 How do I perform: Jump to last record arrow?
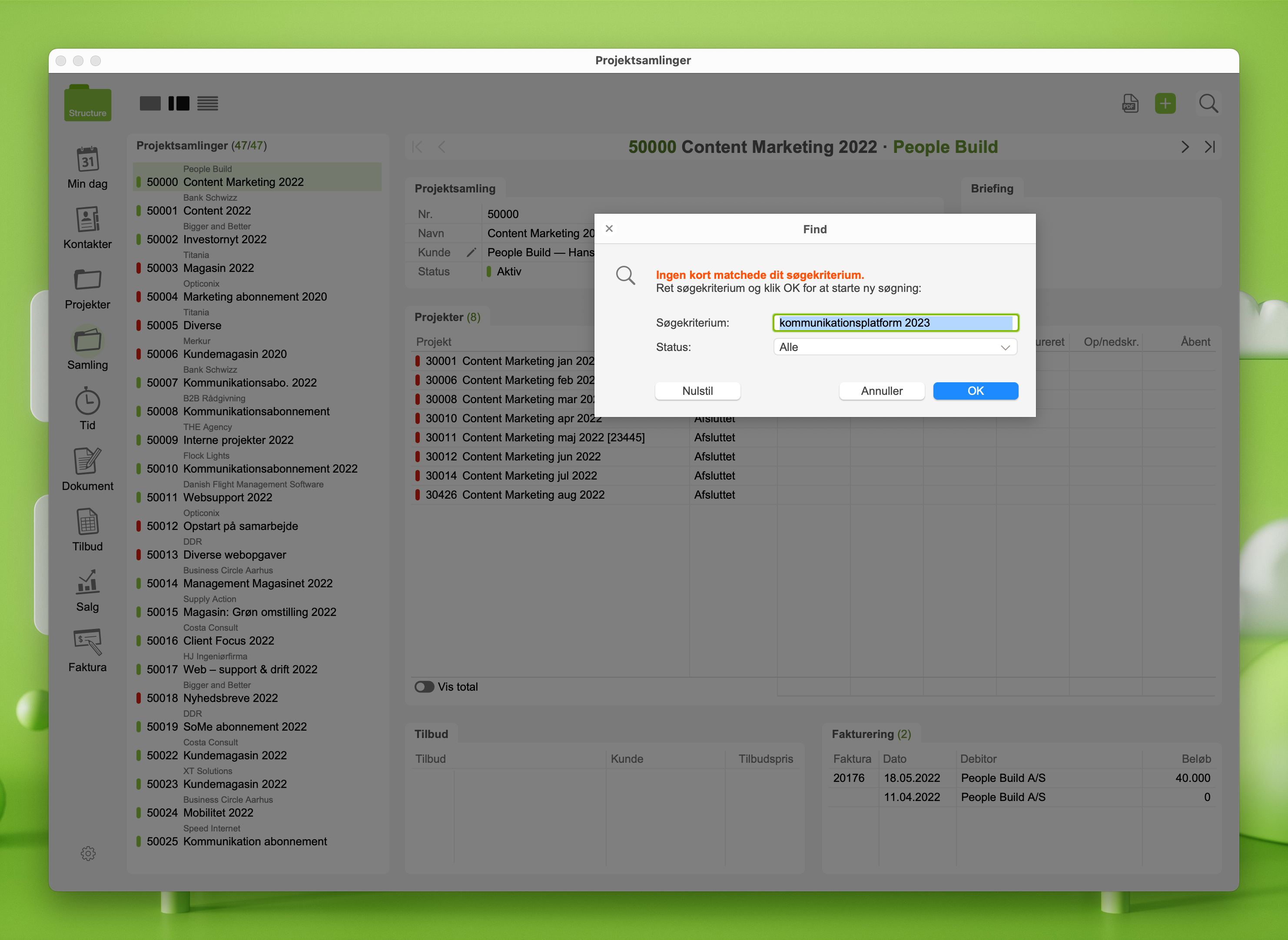click(1209, 147)
